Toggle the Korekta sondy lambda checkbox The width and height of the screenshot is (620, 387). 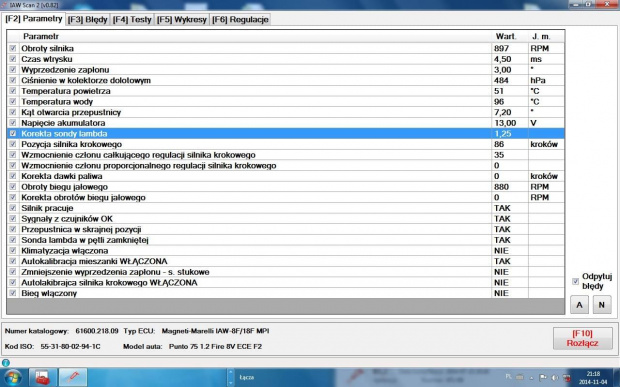pos(13,134)
